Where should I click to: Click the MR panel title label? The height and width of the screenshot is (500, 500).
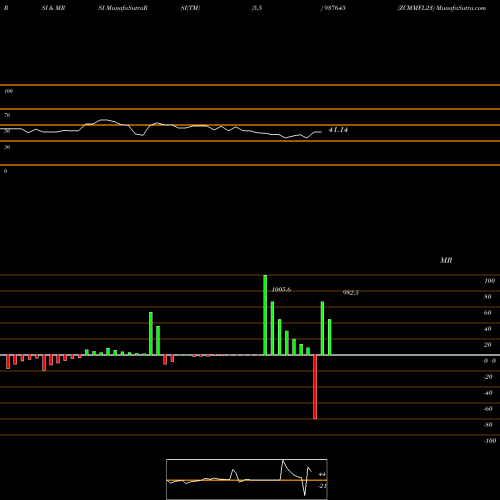446,260
